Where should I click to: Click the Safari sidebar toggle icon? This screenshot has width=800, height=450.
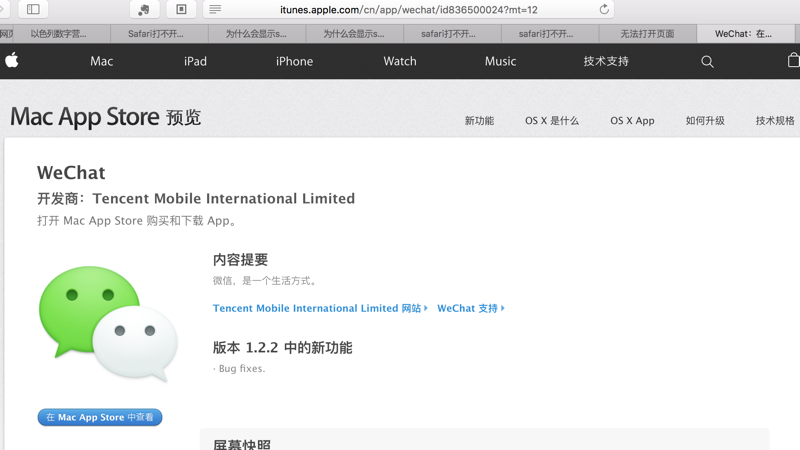coord(33,9)
